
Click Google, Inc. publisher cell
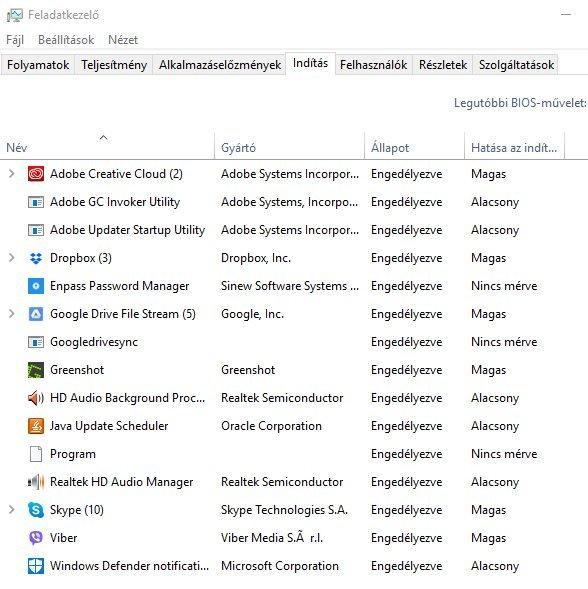coord(252,314)
